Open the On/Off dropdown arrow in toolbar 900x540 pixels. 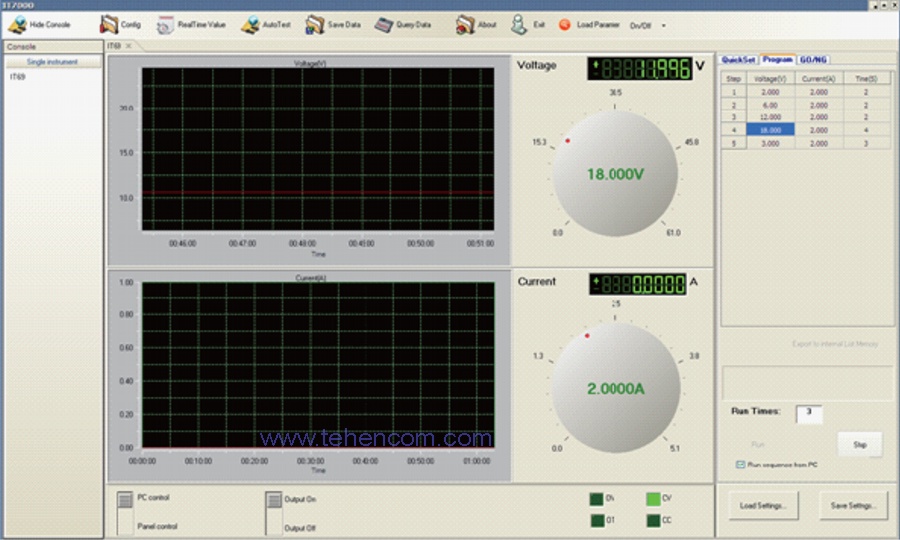[x=664, y=25]
